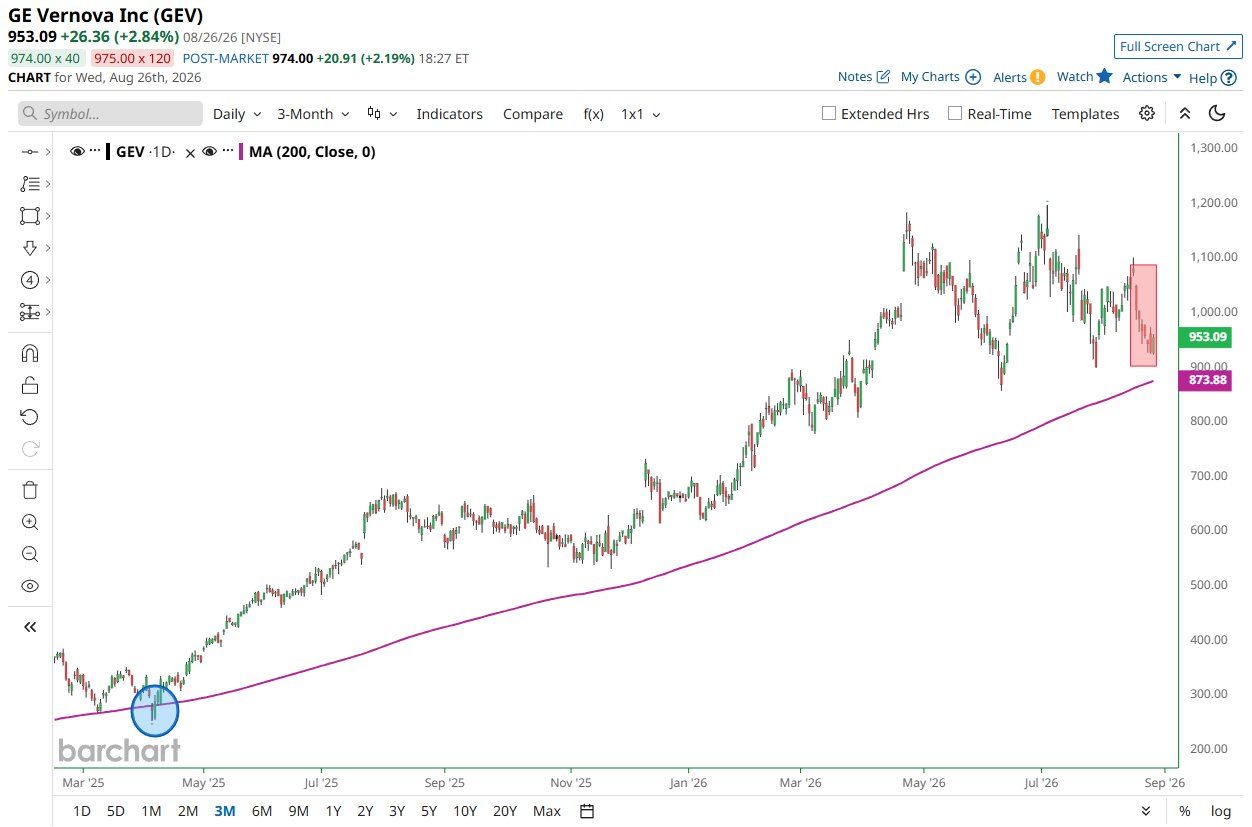Choose the down arrow marker tool
1252x827 pixels.
[x=29, y=248]
